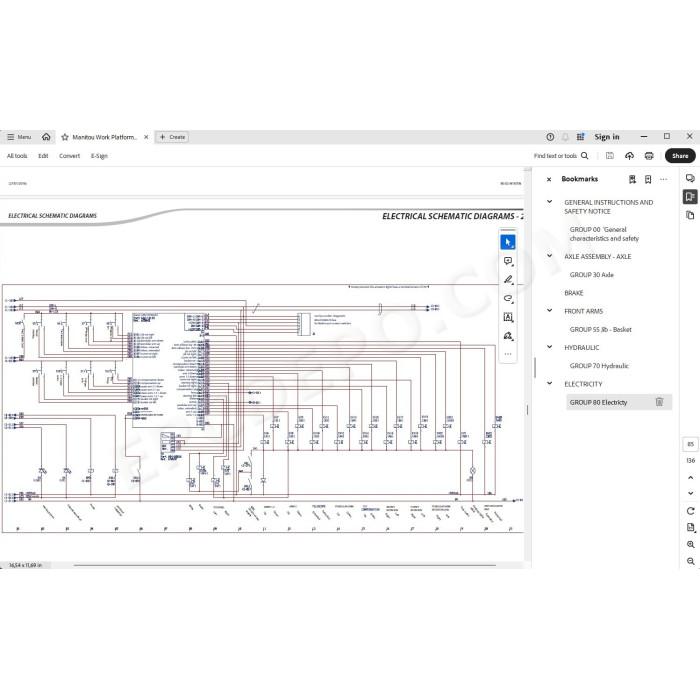Go to previous page up arrow
This screenshot has width=700, height=700.
pos(691,477)
